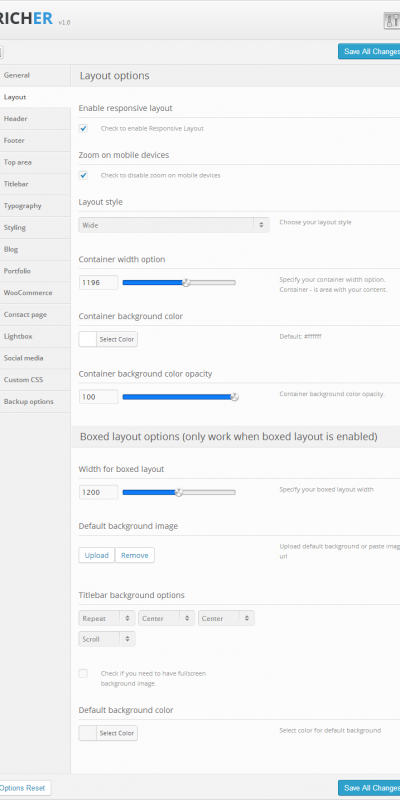Click the Container width slider handle

186,283
